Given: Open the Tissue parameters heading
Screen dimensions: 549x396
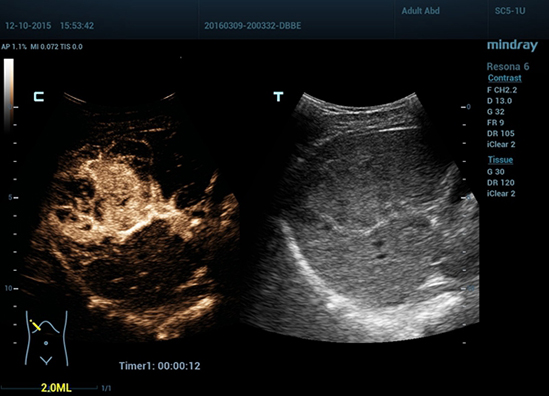Looking at the screenshot, I should [500, 160].
